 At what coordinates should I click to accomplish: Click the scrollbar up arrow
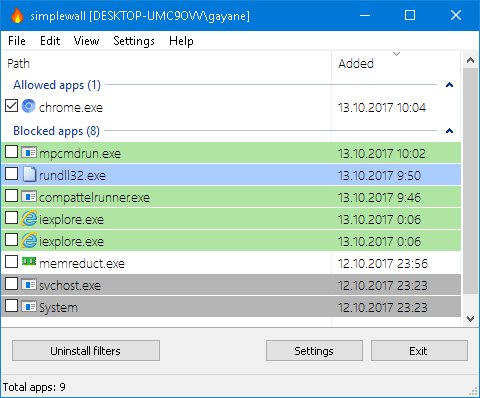pos(470,60)
